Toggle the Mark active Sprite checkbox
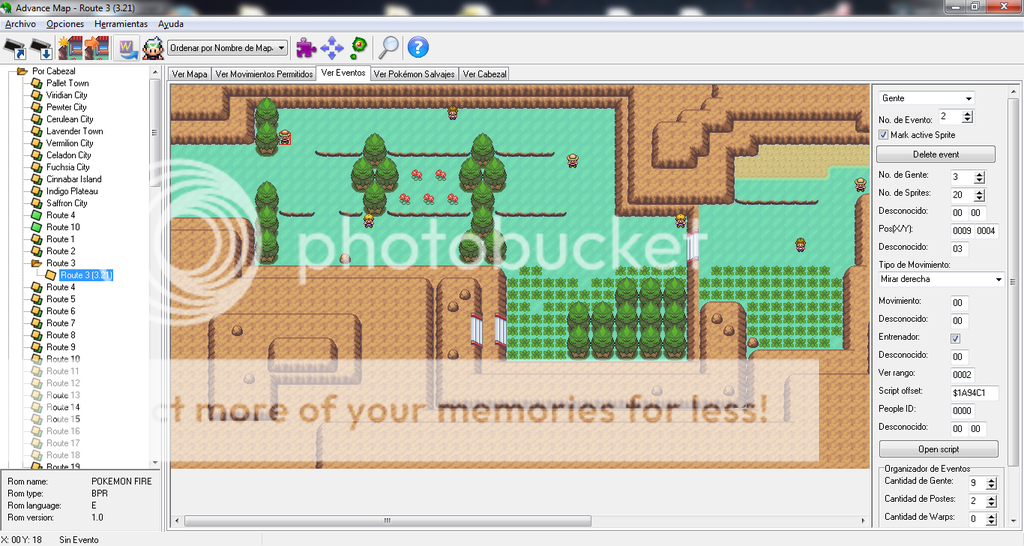The width and height of the screenshot is (1024, 546). coord(884,134)
